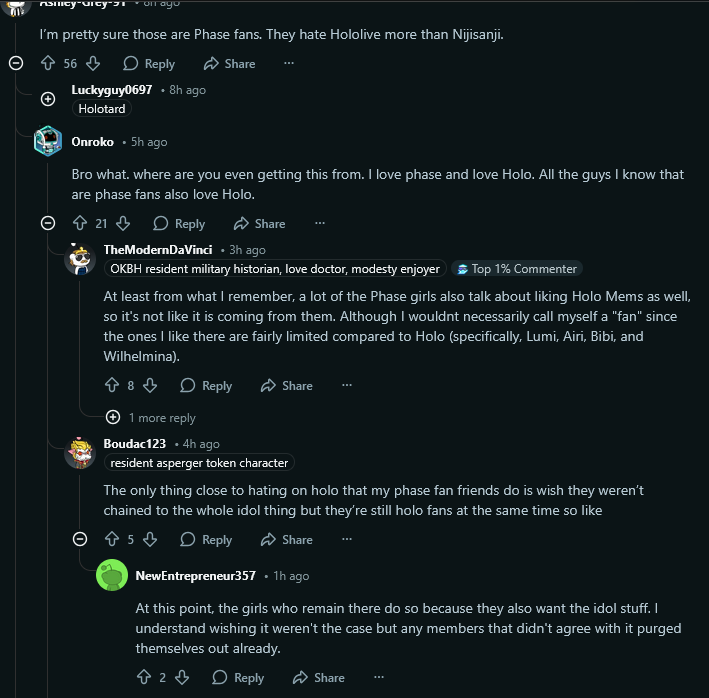709x698 pixels.
Task: Click NewEntrepreneur357's green avatar
Action: [111, 575]
